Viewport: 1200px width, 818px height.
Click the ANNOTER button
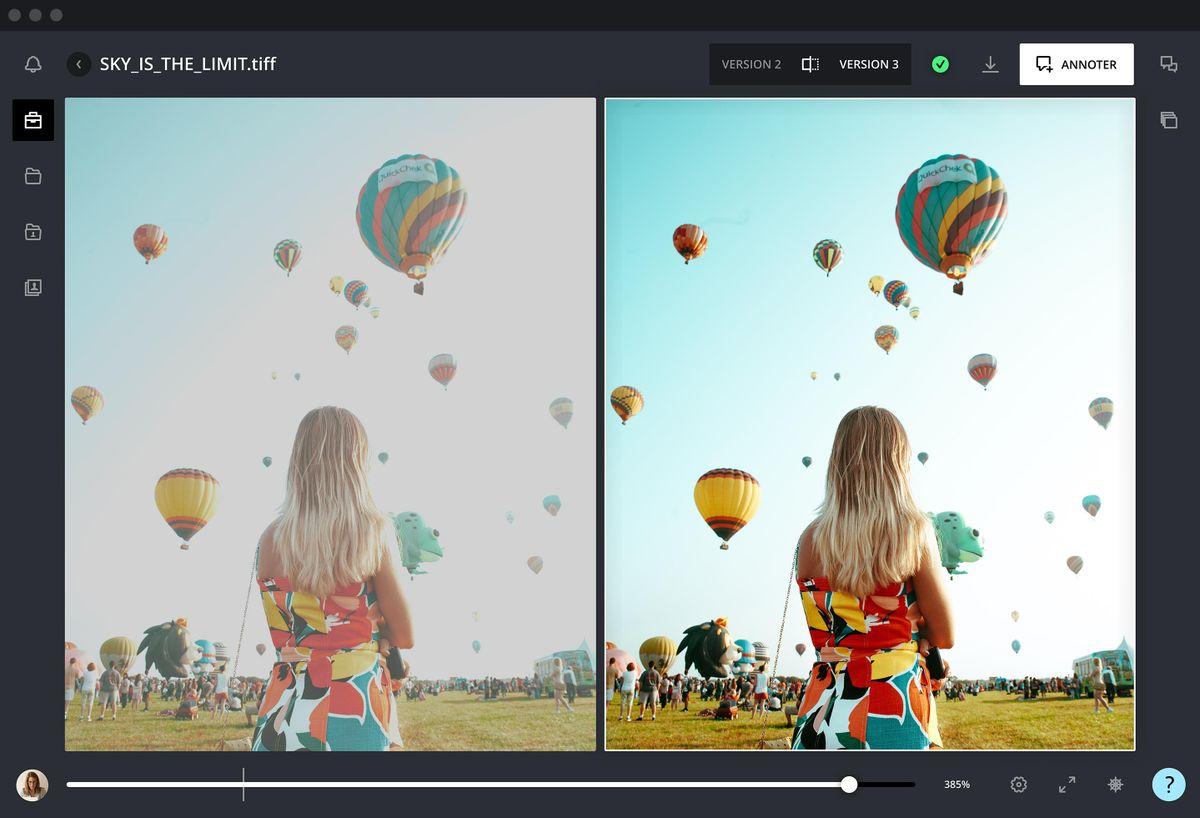1076,64
